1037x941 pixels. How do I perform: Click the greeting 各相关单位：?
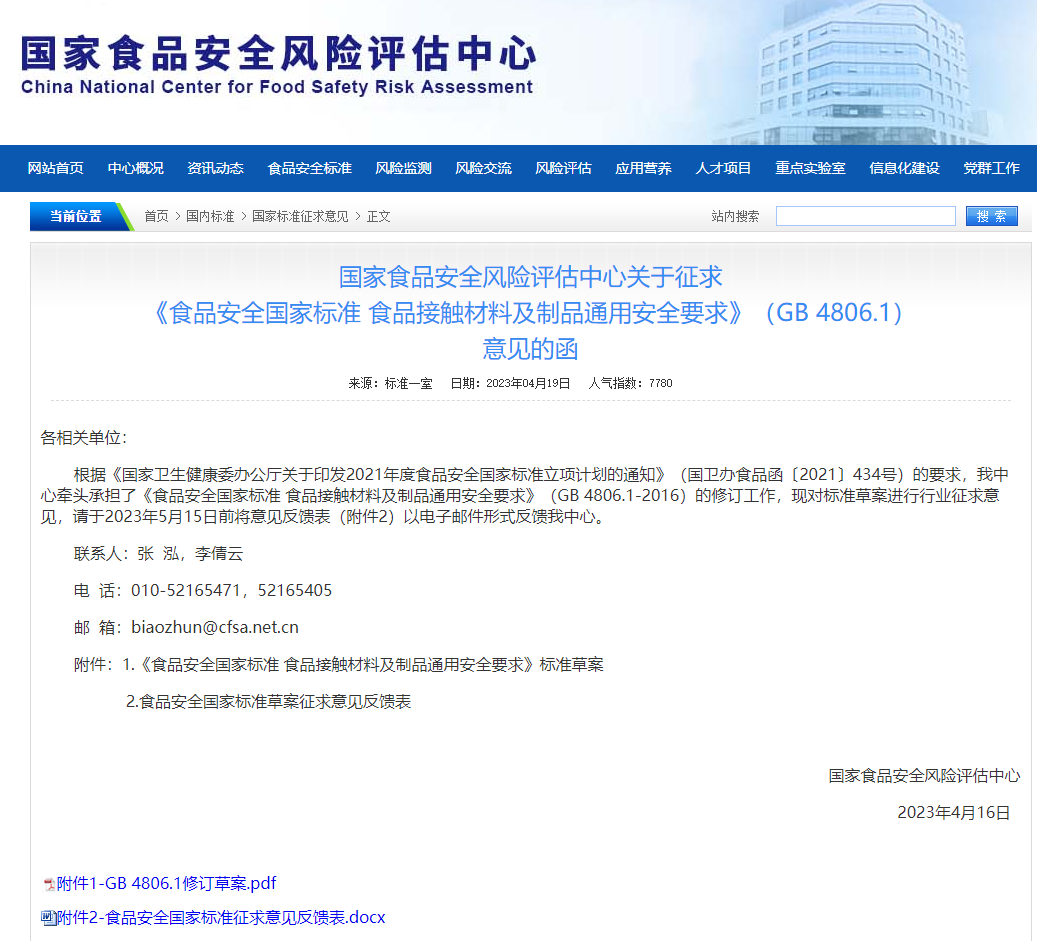coord(83,438)
